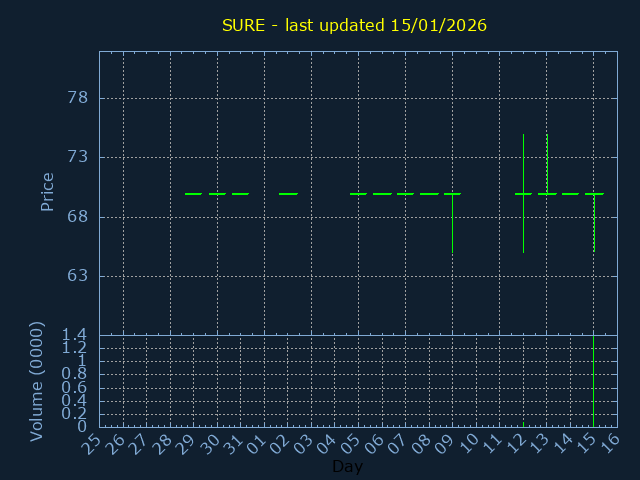Select the 68 price tick label
640x480 pixels.
pos(77,217)
